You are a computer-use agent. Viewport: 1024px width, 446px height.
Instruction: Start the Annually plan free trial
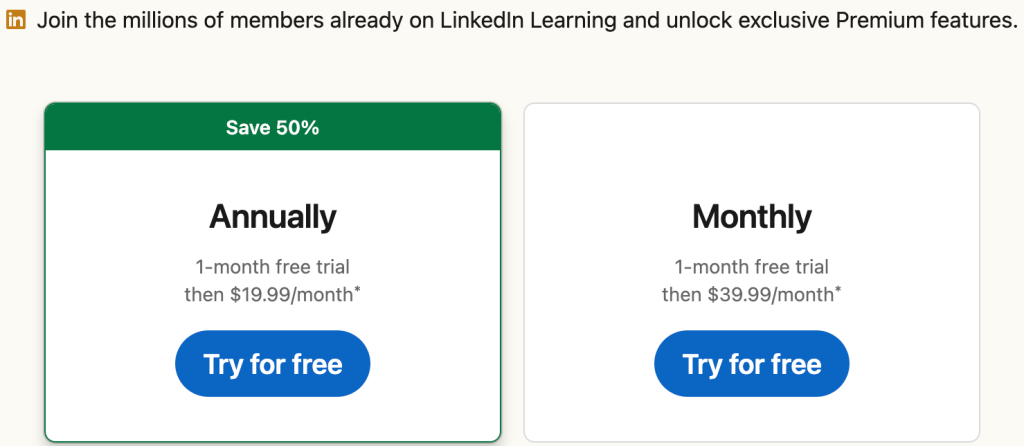[x=272, y=364]
